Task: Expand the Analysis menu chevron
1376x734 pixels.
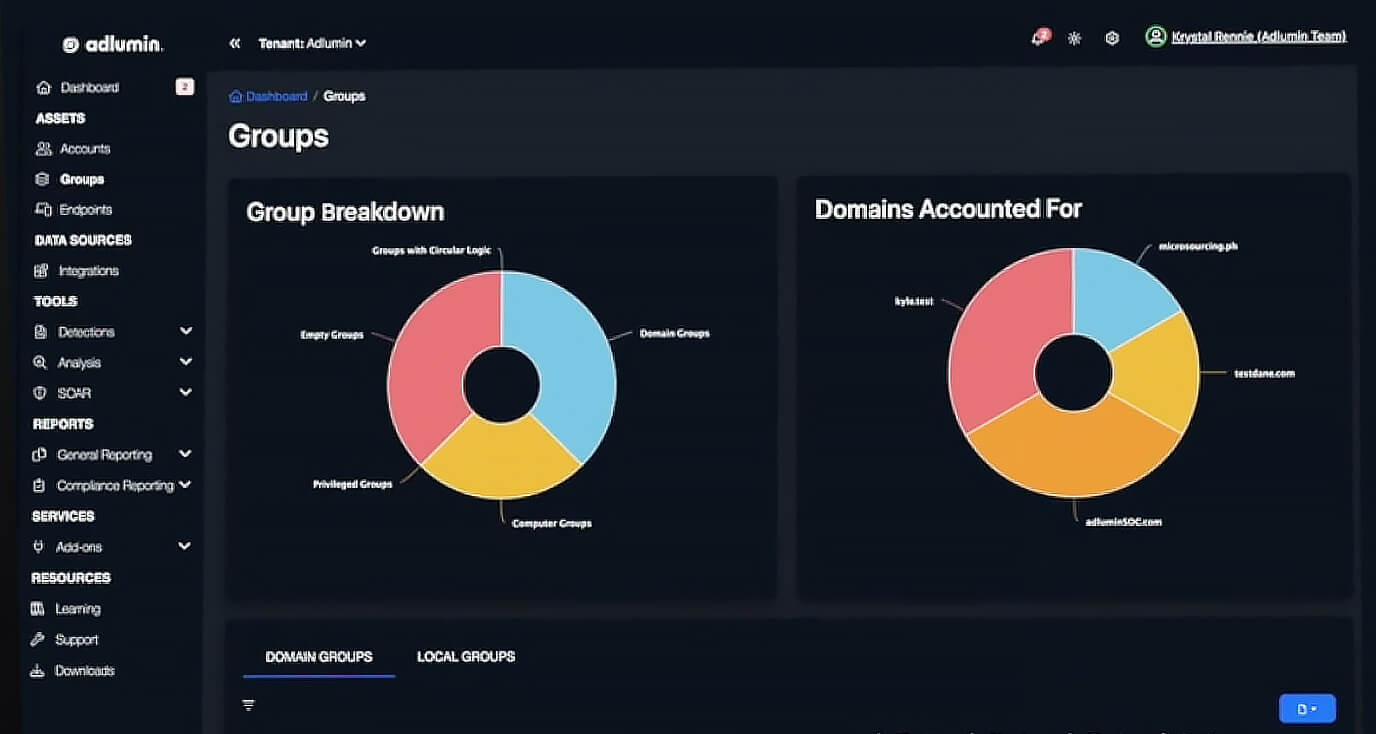Action: (x=185, y=362)
